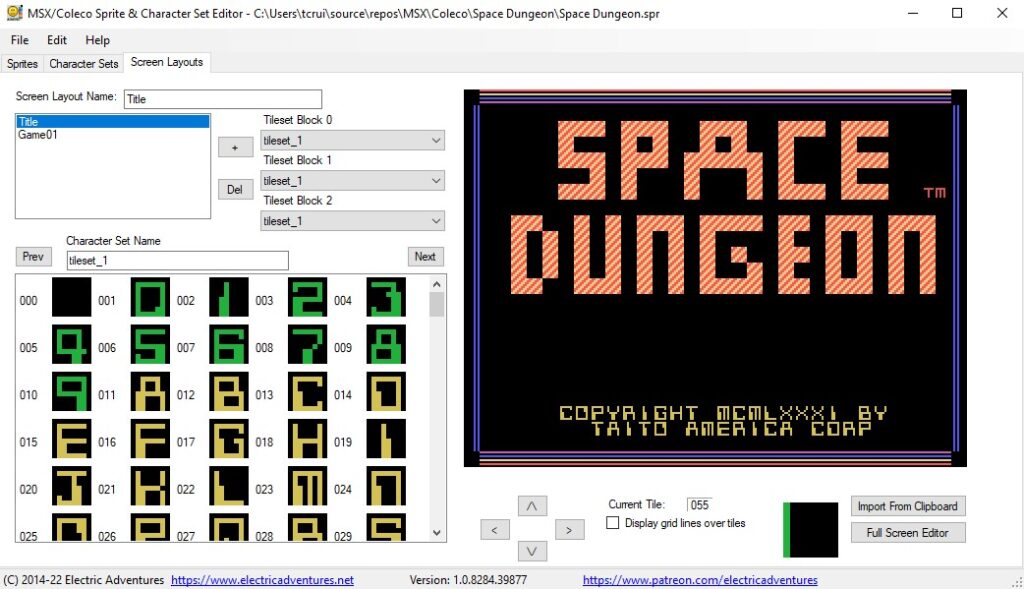Choose tile 006 showing green digit 5

click(x=150, y=344)
